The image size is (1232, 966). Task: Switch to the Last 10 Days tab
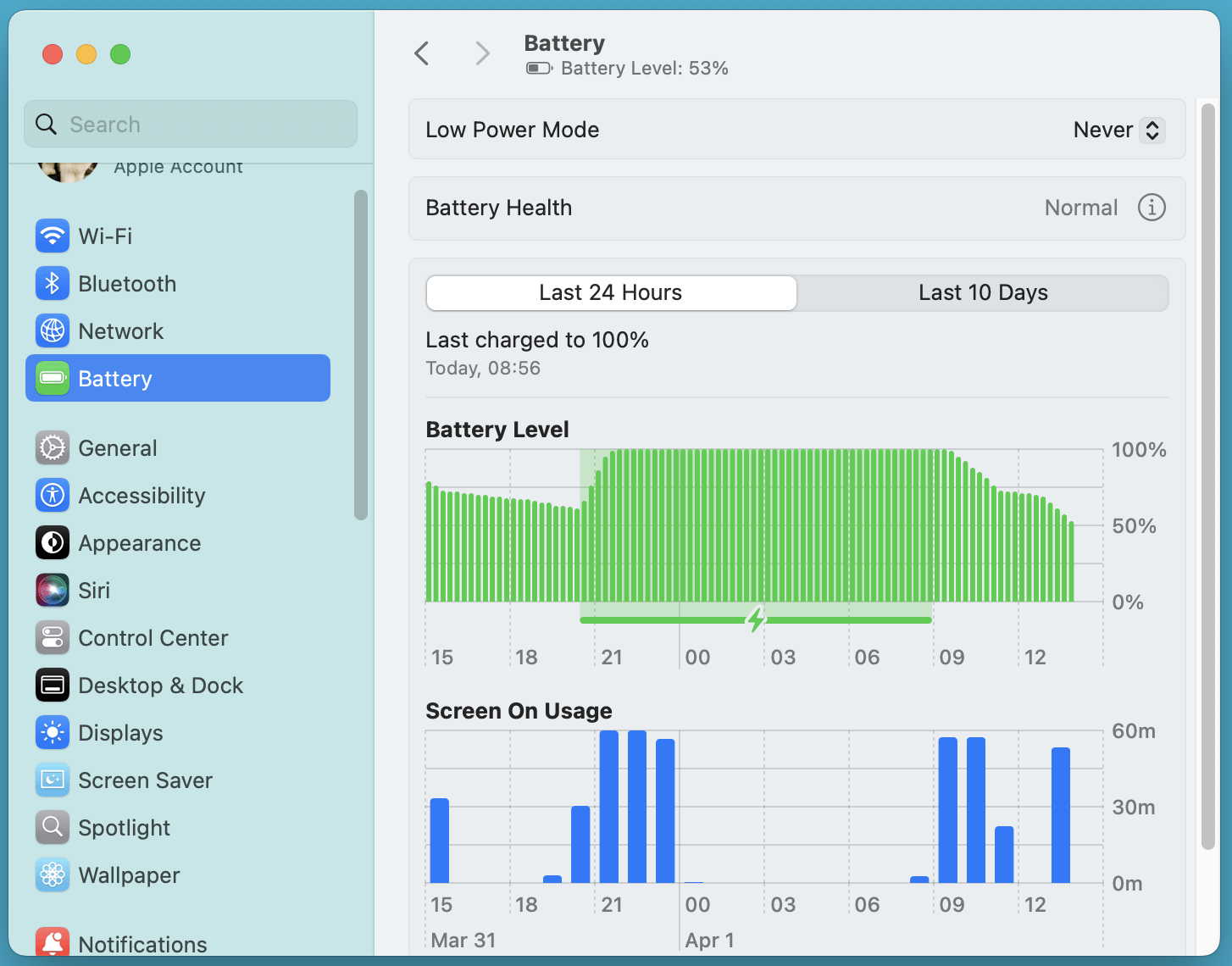pyautogui.click(x=983, y=292)
